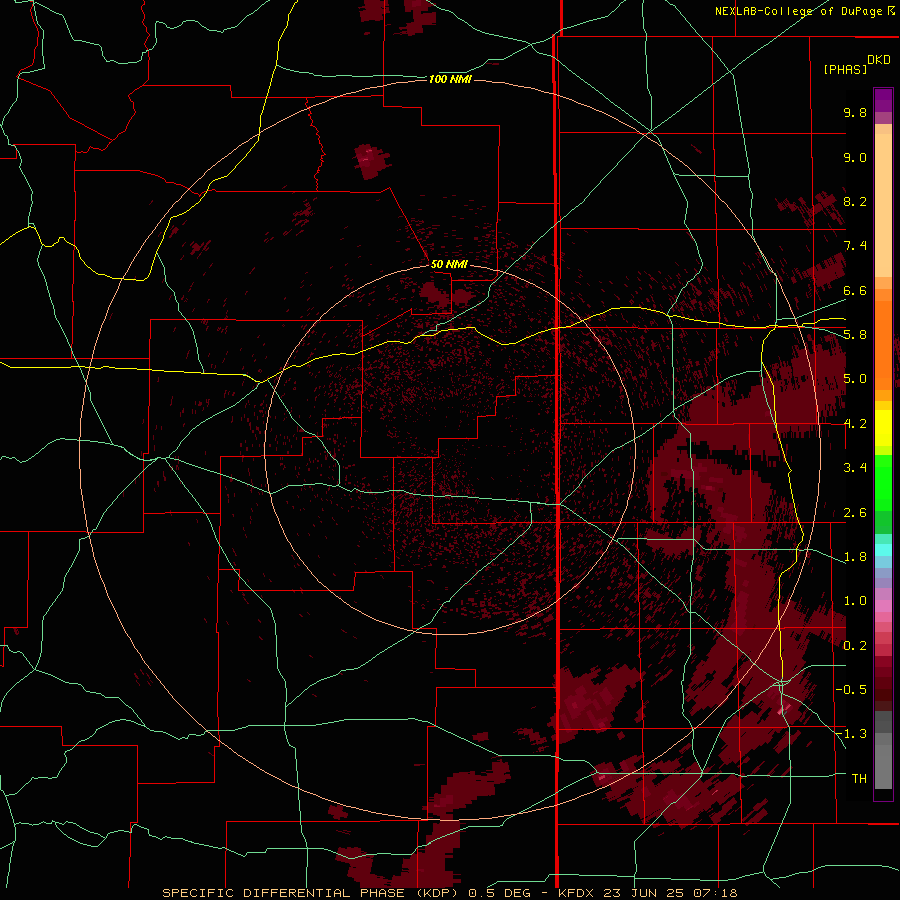The width and height of the screenshot is (900, 900).
Task: Click the 5.0 scale value
Action: [855, 379]
